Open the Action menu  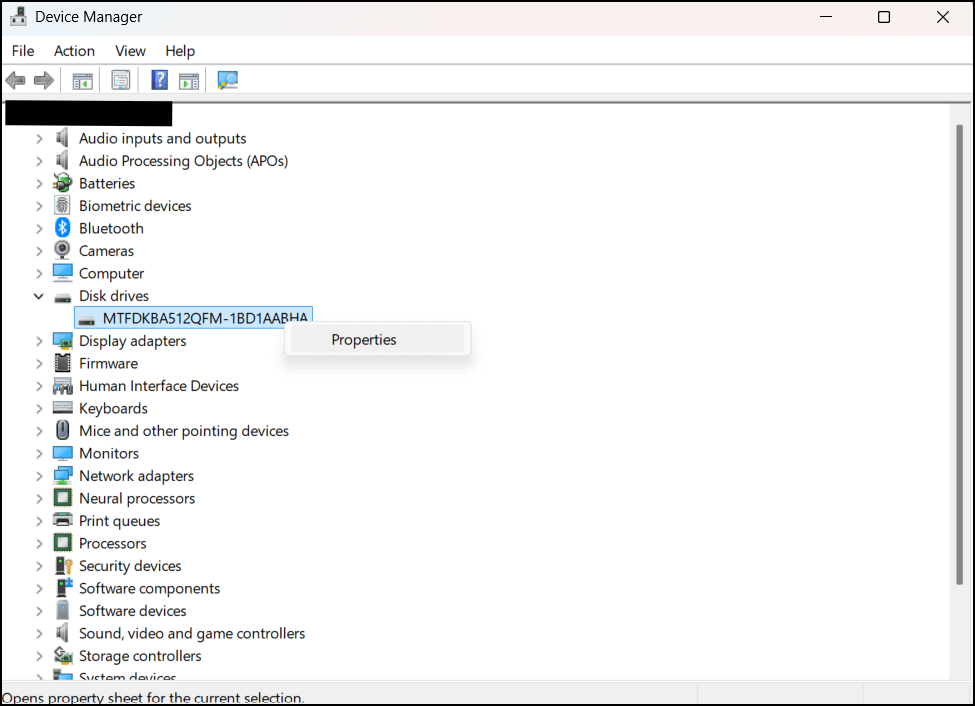tap(74, 51)
